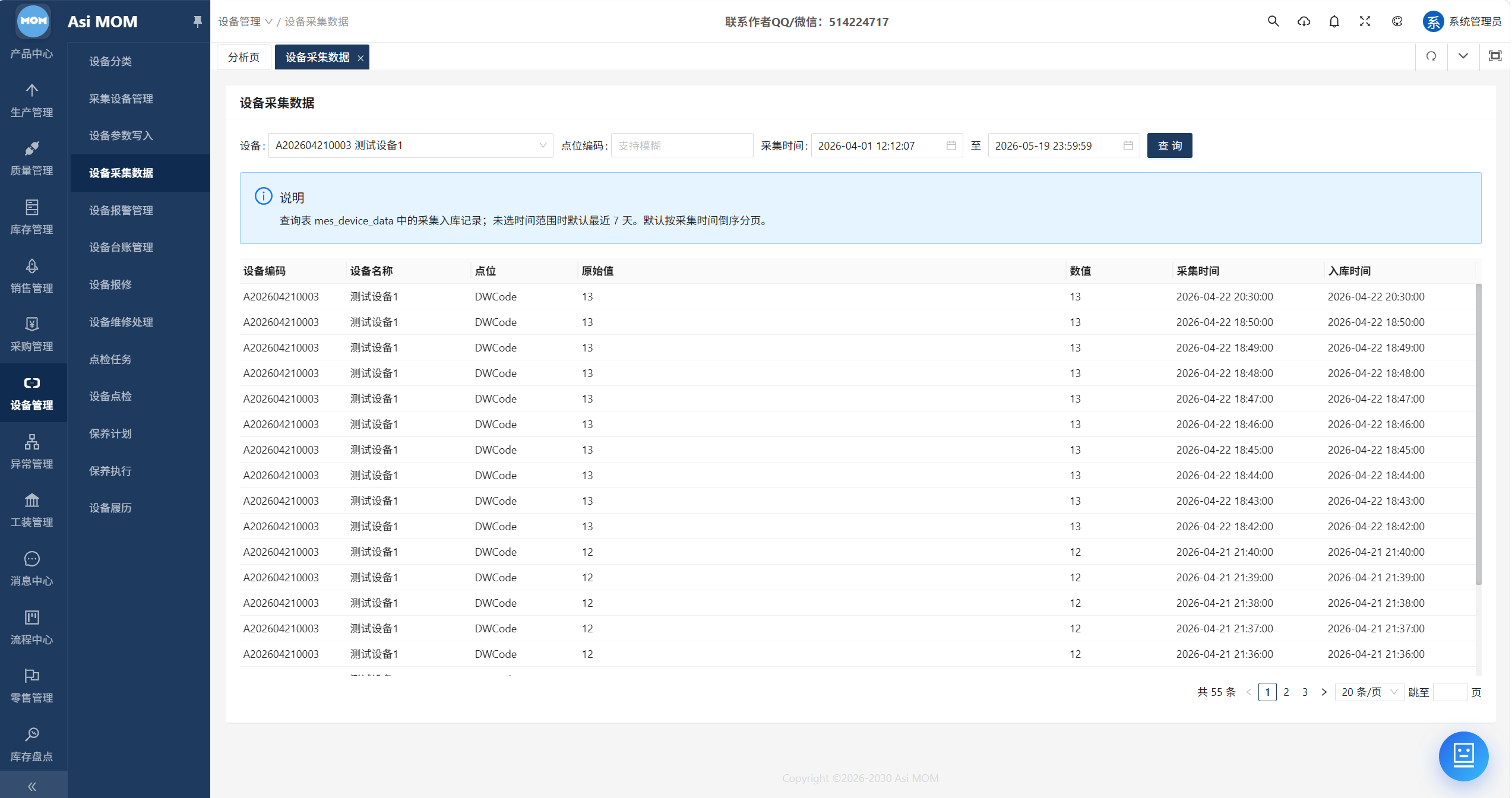Click the cloud download icon in header
The width and height of the screenshot is (1512, 798).
[1304, 21]
